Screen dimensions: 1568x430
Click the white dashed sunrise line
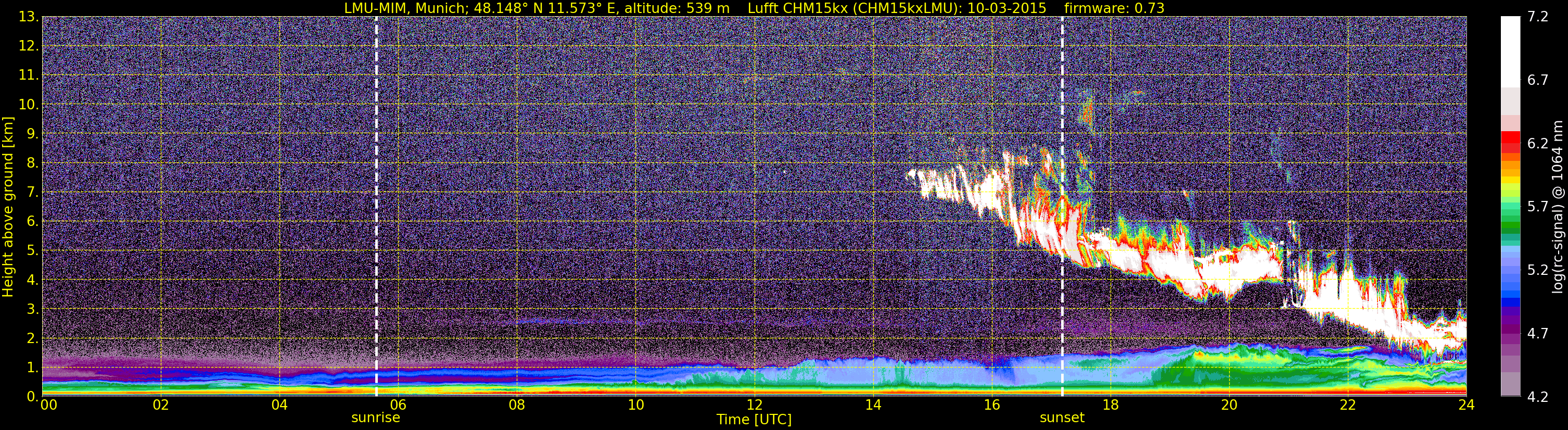[376, 207]
